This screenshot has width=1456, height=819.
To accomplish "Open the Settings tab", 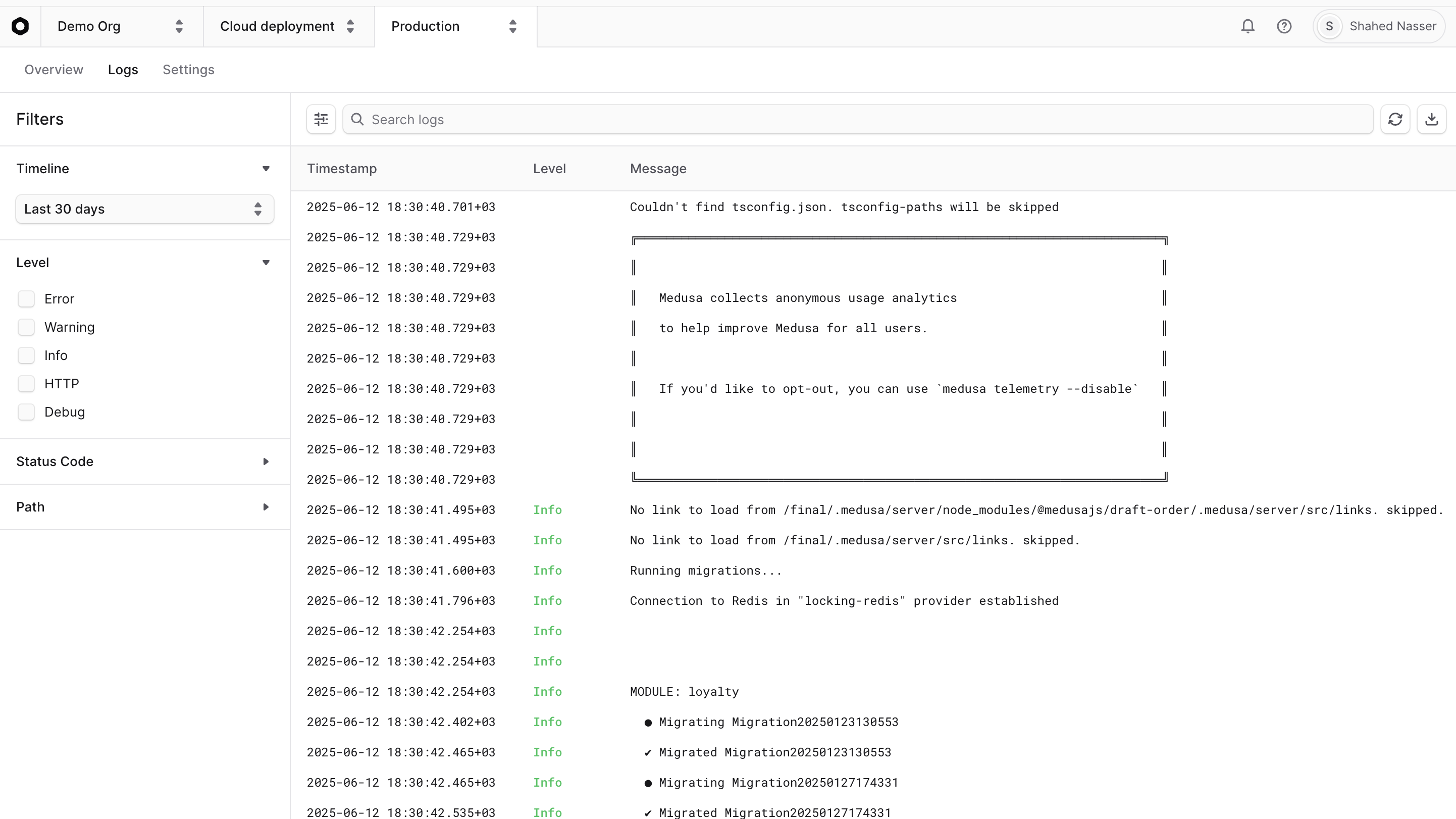I will [x=188, y=69].
